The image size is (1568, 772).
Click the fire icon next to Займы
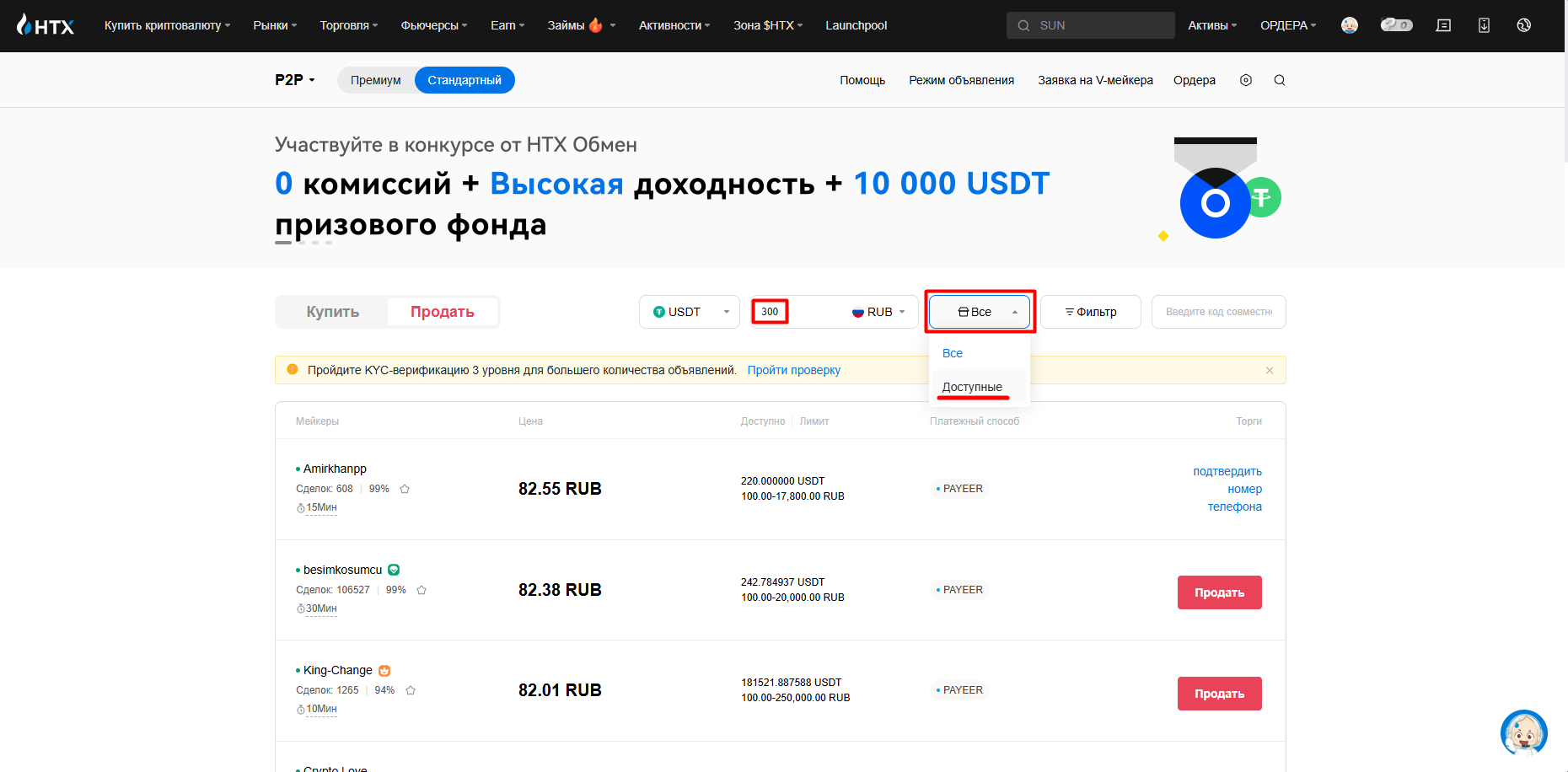(x=596, y=25)
